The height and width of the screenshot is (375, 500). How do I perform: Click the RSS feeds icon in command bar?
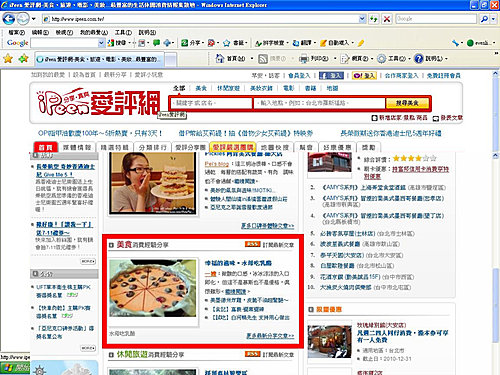[x=263, y=59]
